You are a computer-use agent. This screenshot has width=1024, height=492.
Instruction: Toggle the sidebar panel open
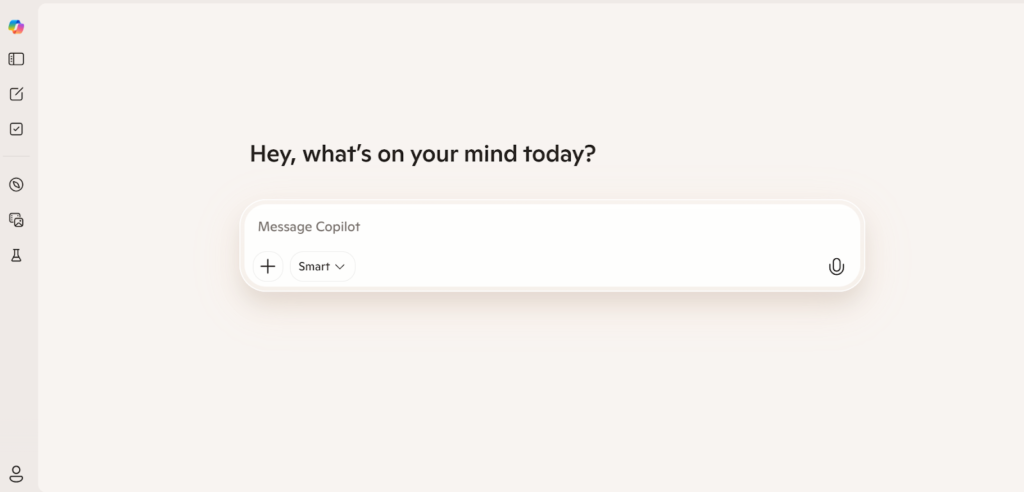coord(16,59)
